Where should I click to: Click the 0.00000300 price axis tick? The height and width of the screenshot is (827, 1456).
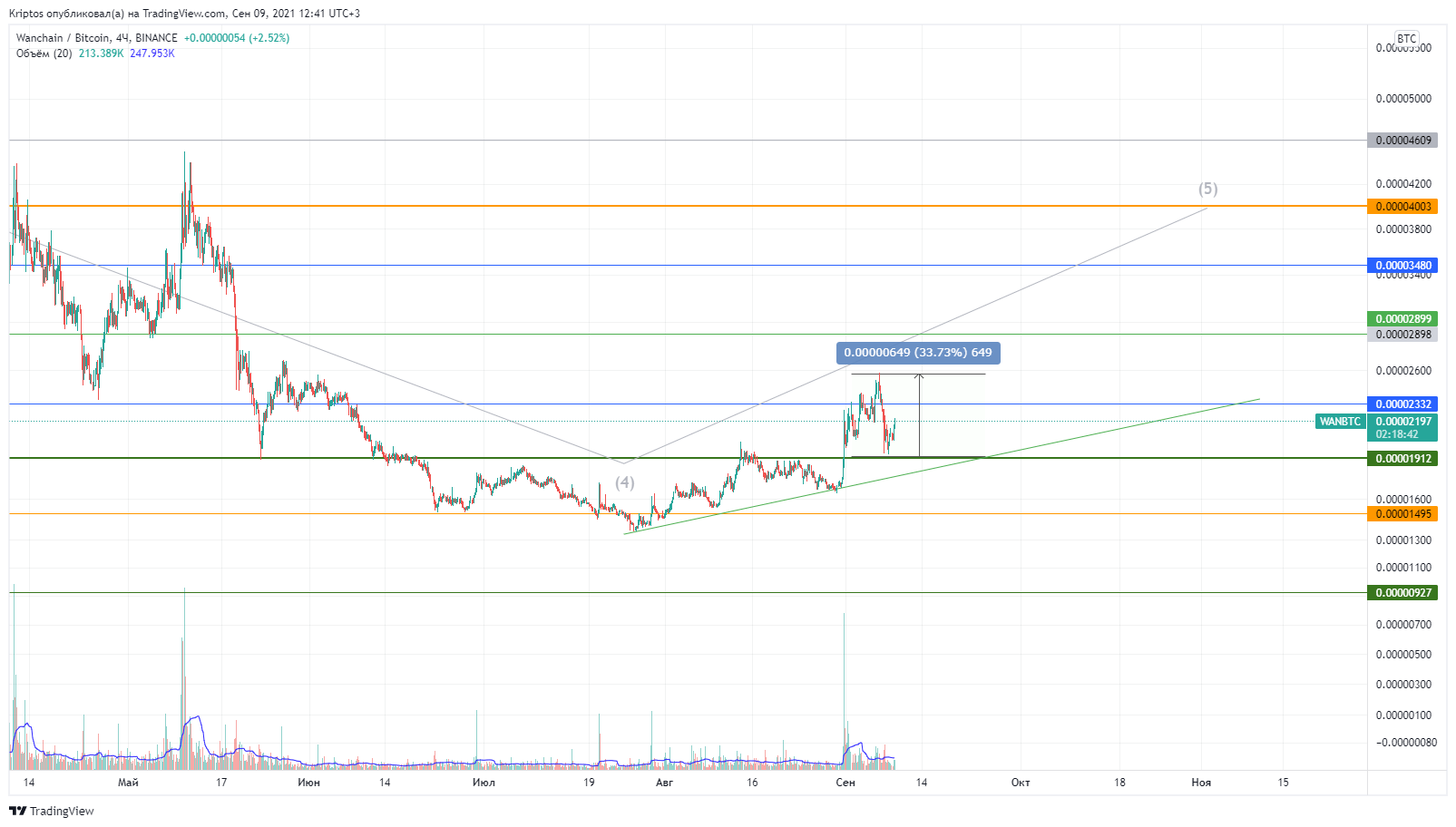[1403, 685]
